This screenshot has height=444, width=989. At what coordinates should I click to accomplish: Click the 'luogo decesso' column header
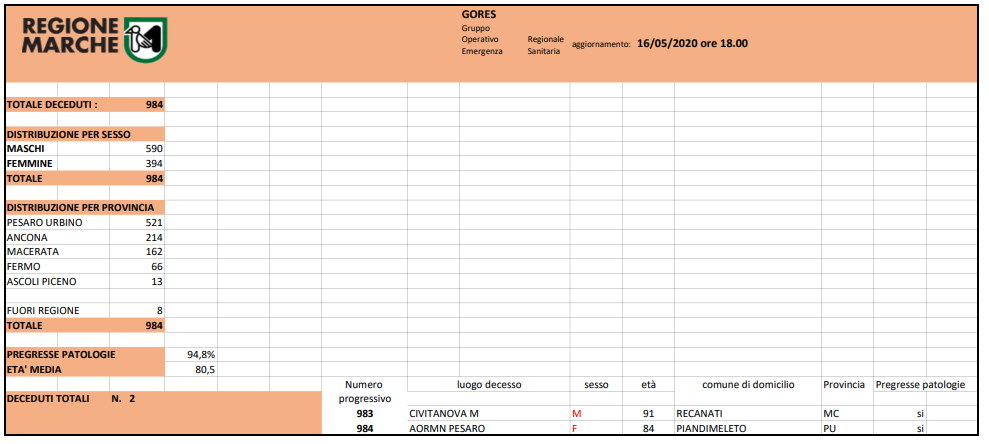[x=489, y=384]
